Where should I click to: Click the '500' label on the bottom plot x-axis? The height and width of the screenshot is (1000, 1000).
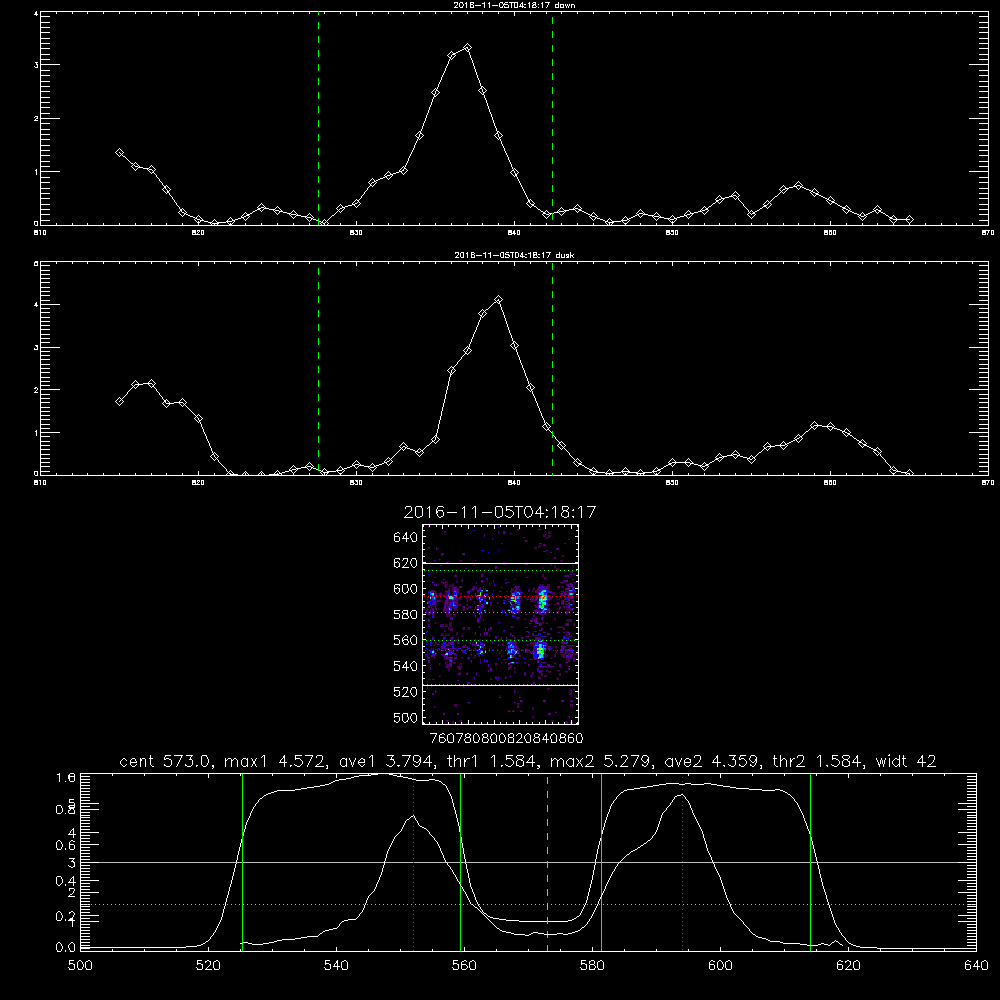[x=80, y=966]
